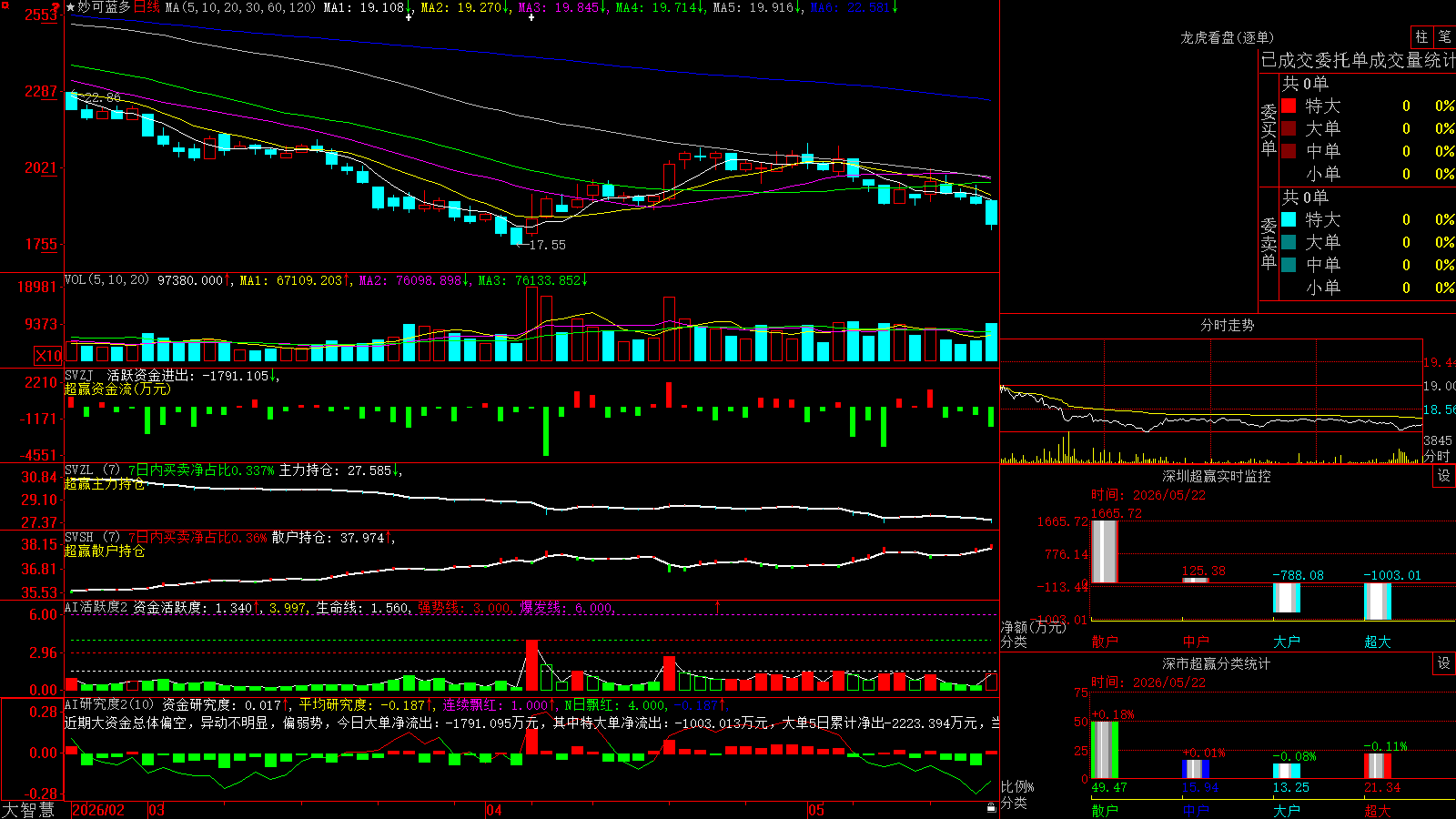Click the -788.08 大户 net-amount bar

coord(1287,598)
